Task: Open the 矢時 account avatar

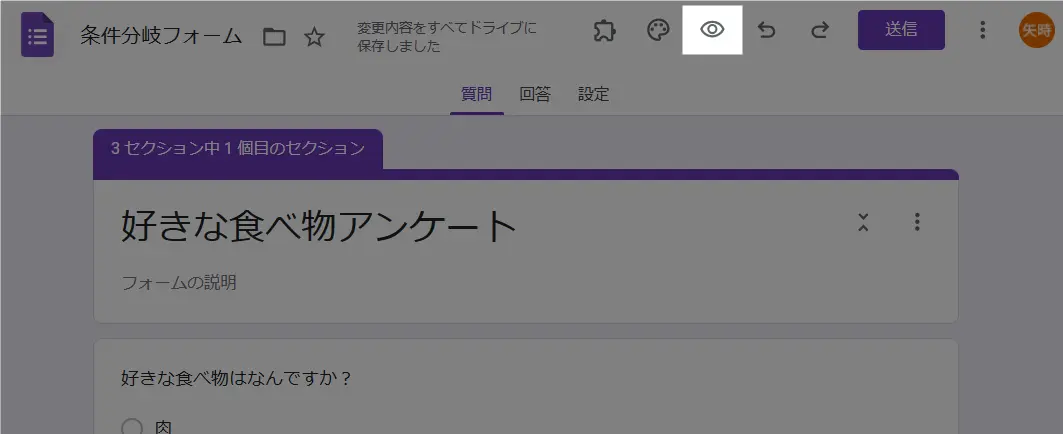Action: [1037, 30]
